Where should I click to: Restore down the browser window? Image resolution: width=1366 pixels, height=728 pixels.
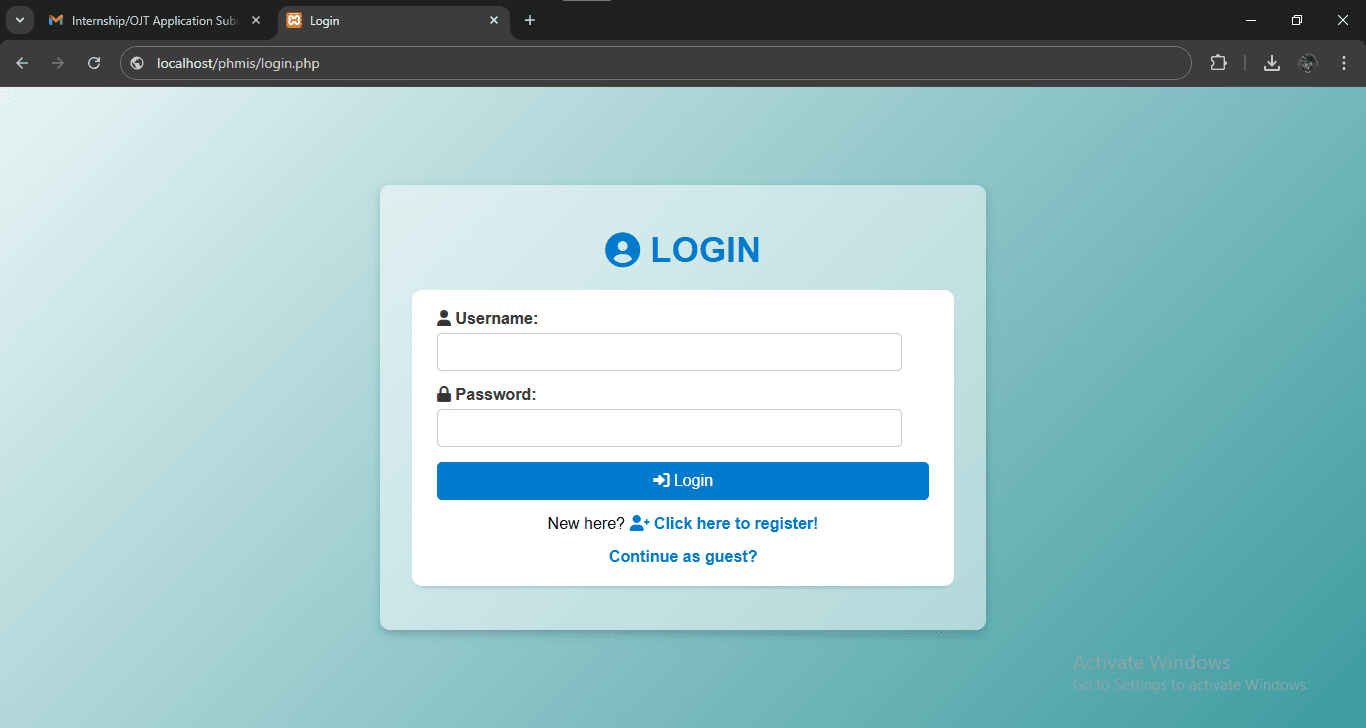click(1297, 20)
